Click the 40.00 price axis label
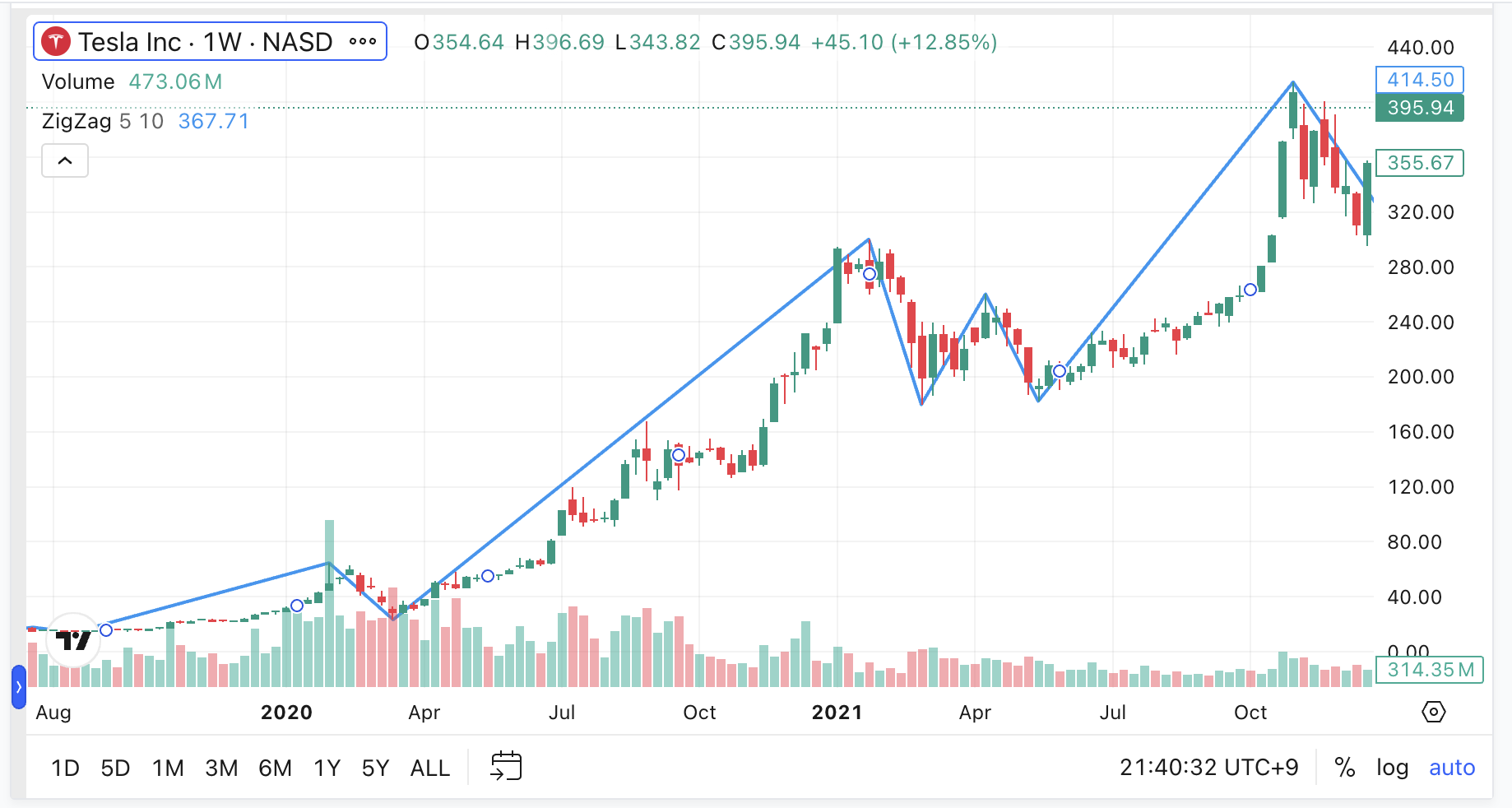 click(1414, 597)
